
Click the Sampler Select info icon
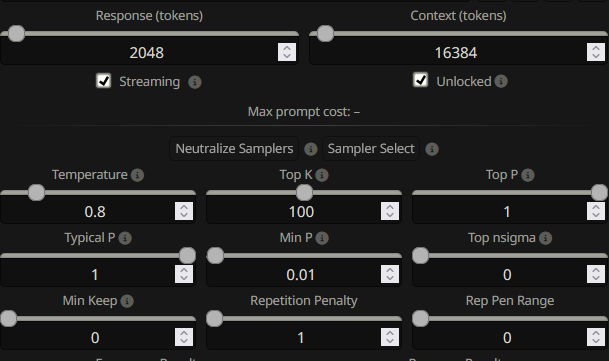coord(432,149)
